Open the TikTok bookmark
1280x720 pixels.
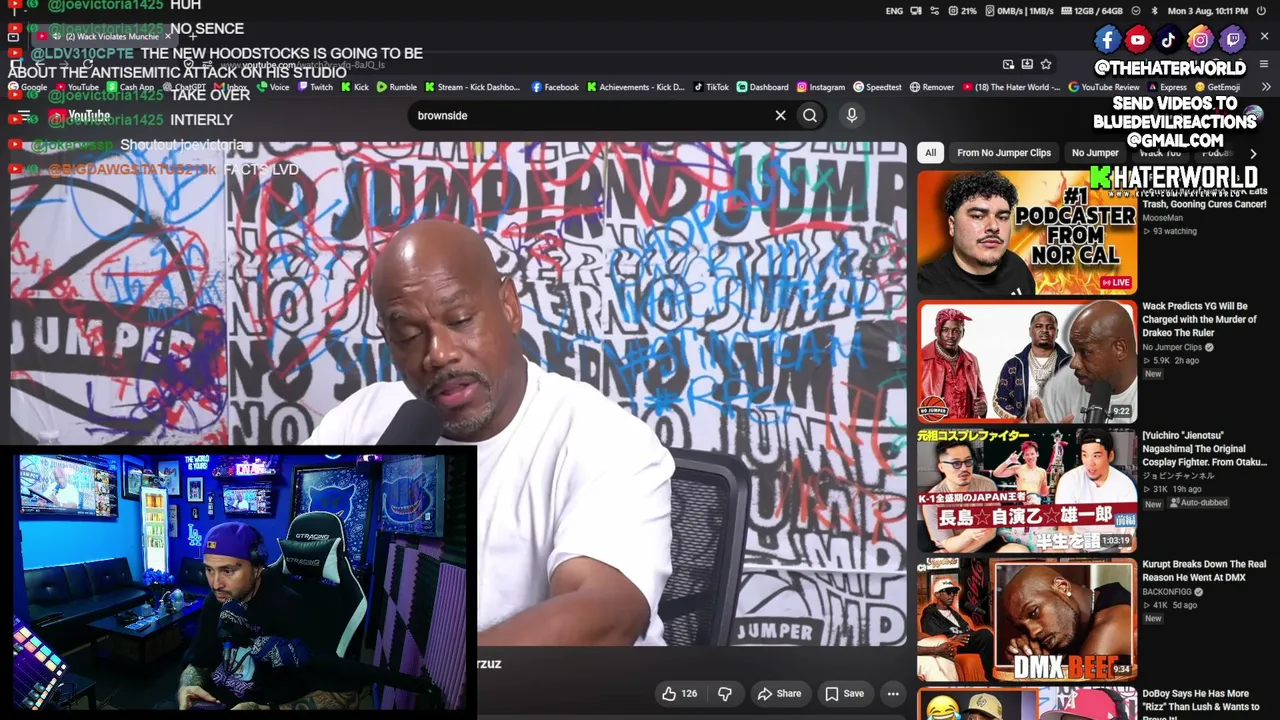coord(711,87)
